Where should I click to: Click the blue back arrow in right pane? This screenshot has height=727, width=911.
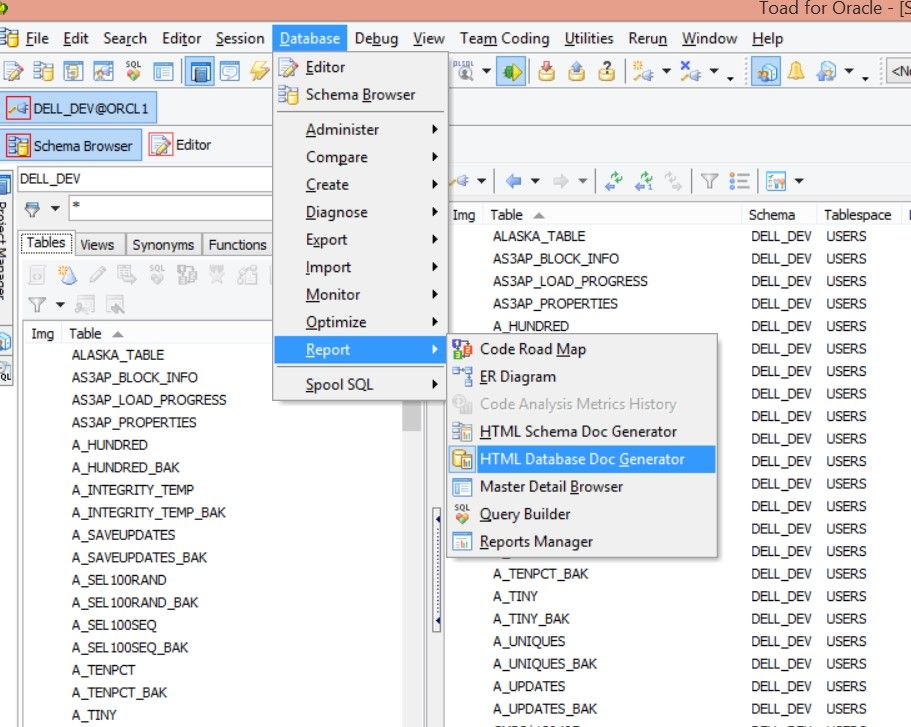point(514,181)
